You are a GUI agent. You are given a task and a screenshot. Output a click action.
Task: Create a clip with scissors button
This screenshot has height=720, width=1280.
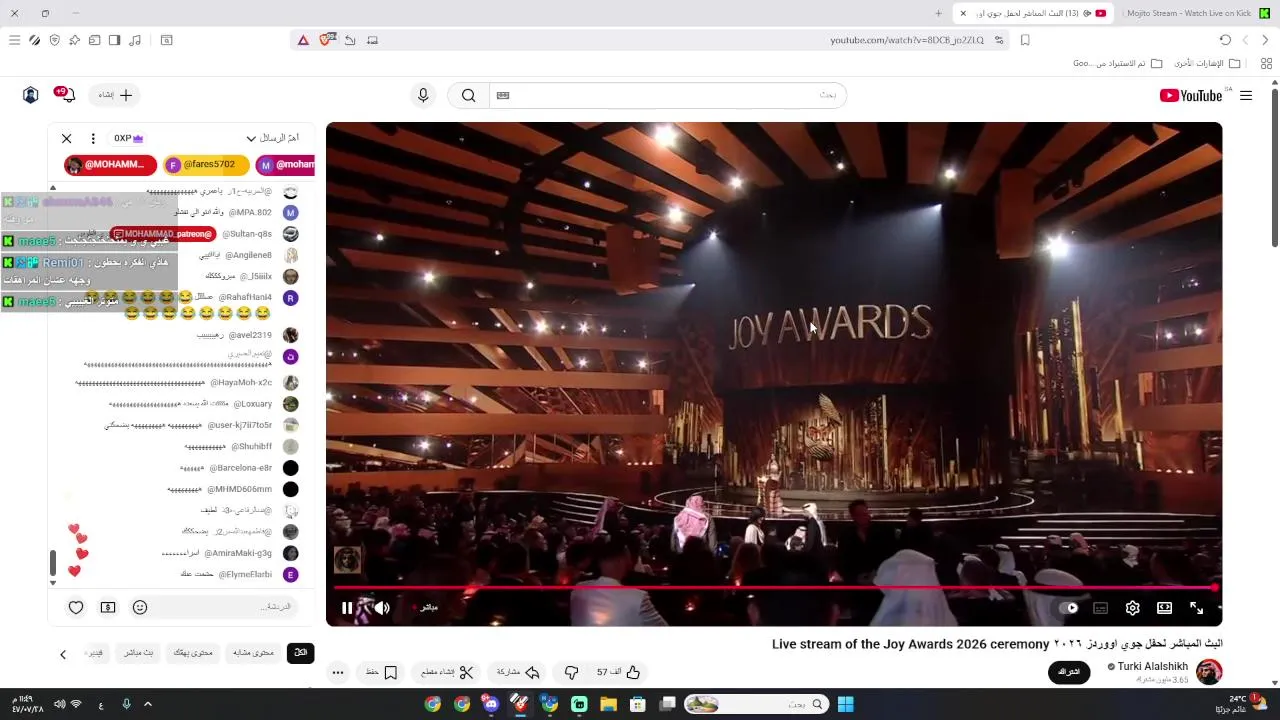tap(446, 672)
